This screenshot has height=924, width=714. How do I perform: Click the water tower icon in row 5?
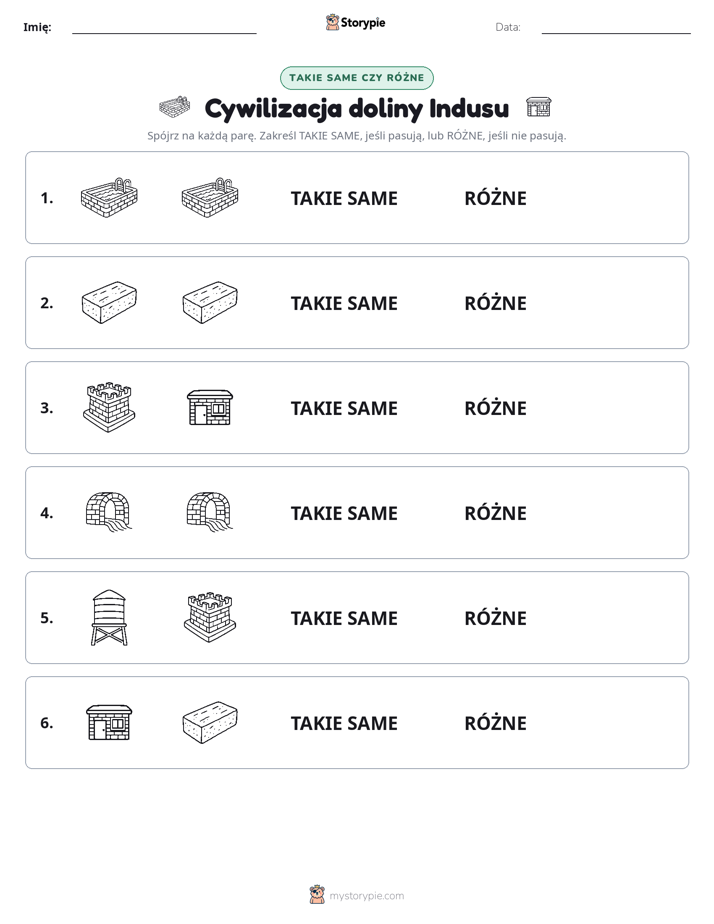[x=109, y=617]
